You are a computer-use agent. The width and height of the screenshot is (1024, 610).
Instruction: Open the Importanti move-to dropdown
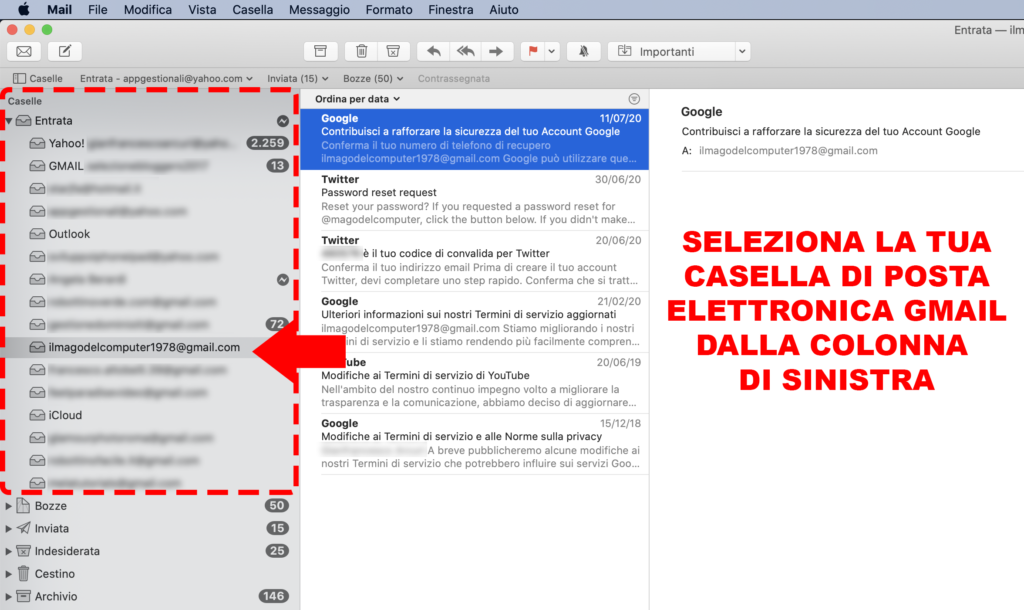coord(679,51)
